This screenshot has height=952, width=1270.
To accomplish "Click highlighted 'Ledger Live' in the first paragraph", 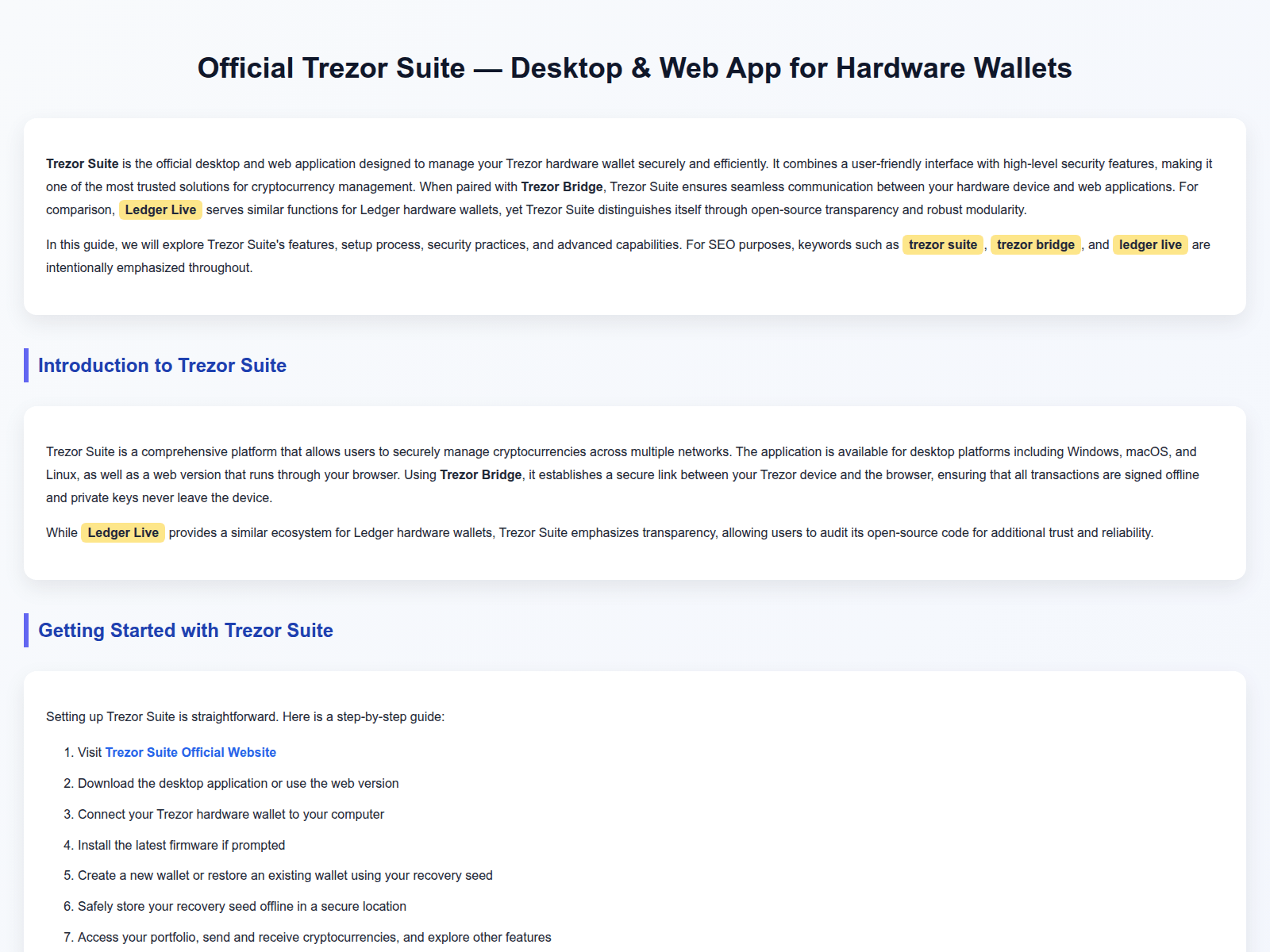I will coord(160,209).
